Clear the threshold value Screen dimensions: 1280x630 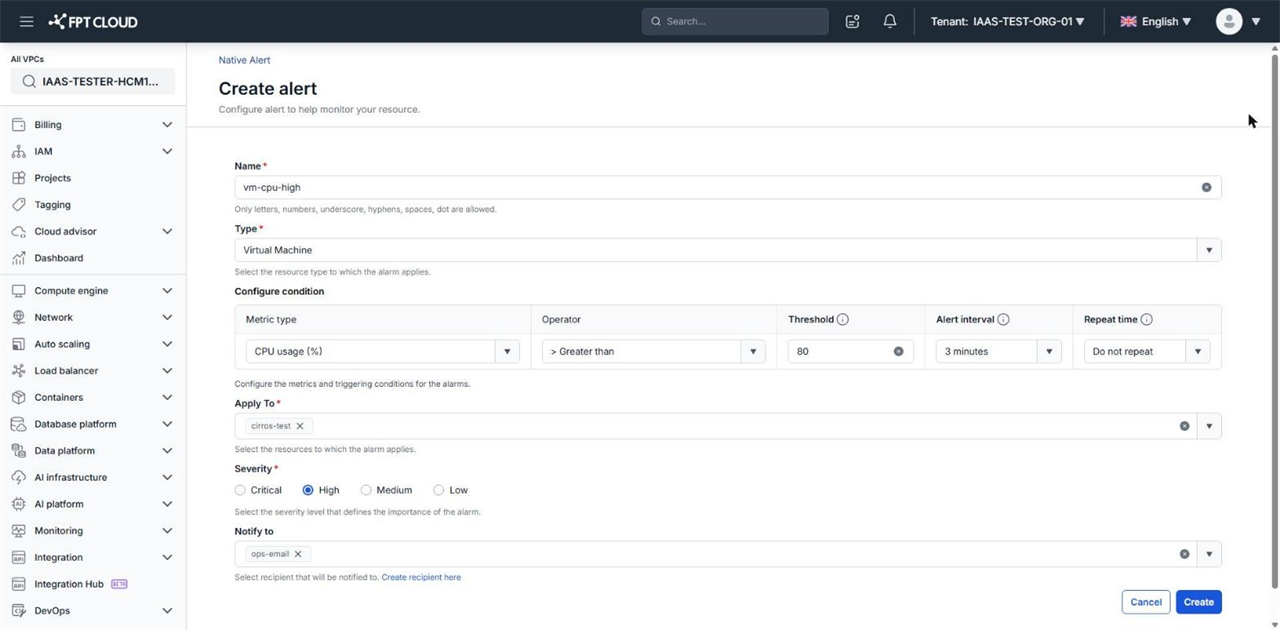[x=898, y=351]
